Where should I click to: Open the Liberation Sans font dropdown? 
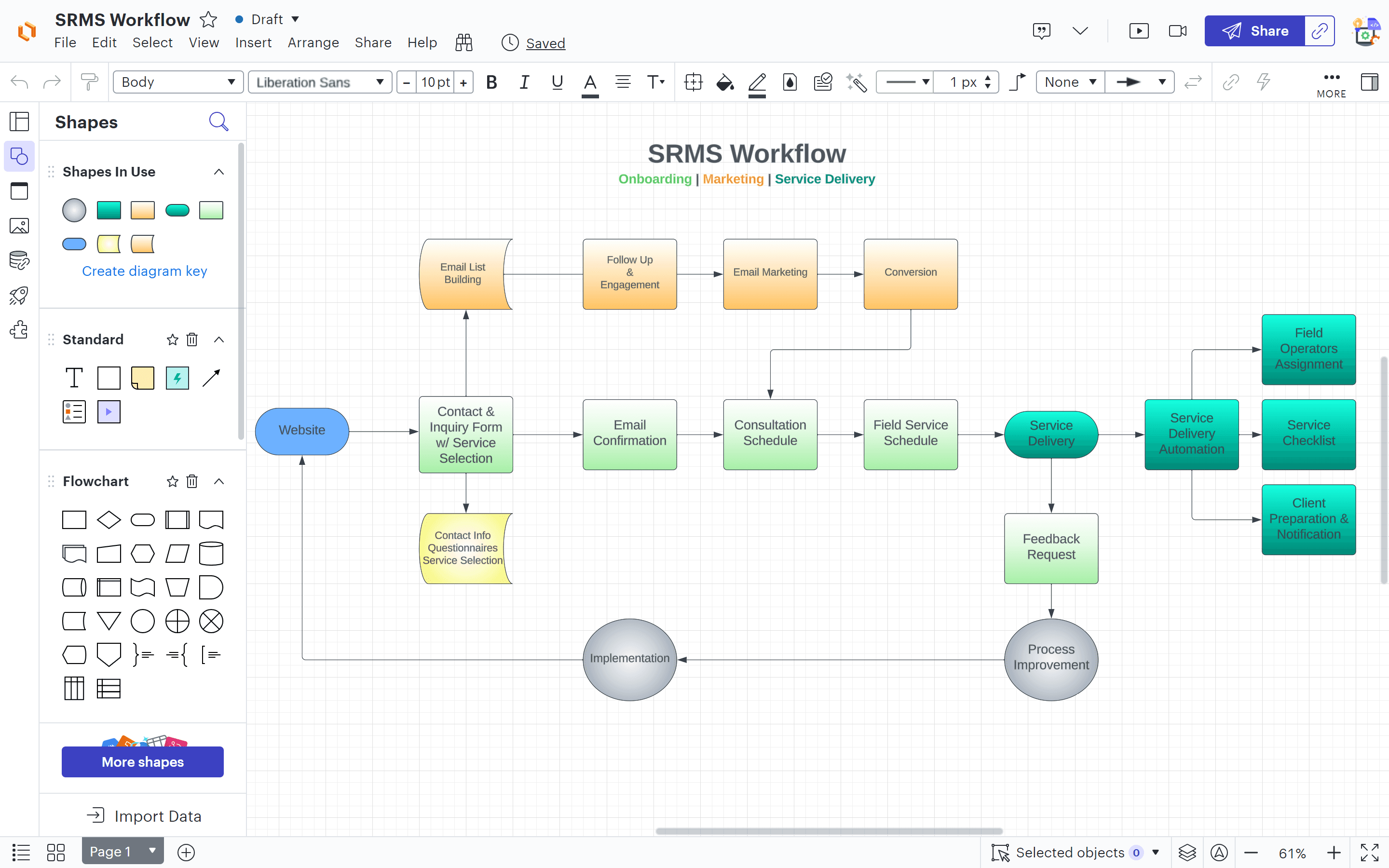pos(320,82)
